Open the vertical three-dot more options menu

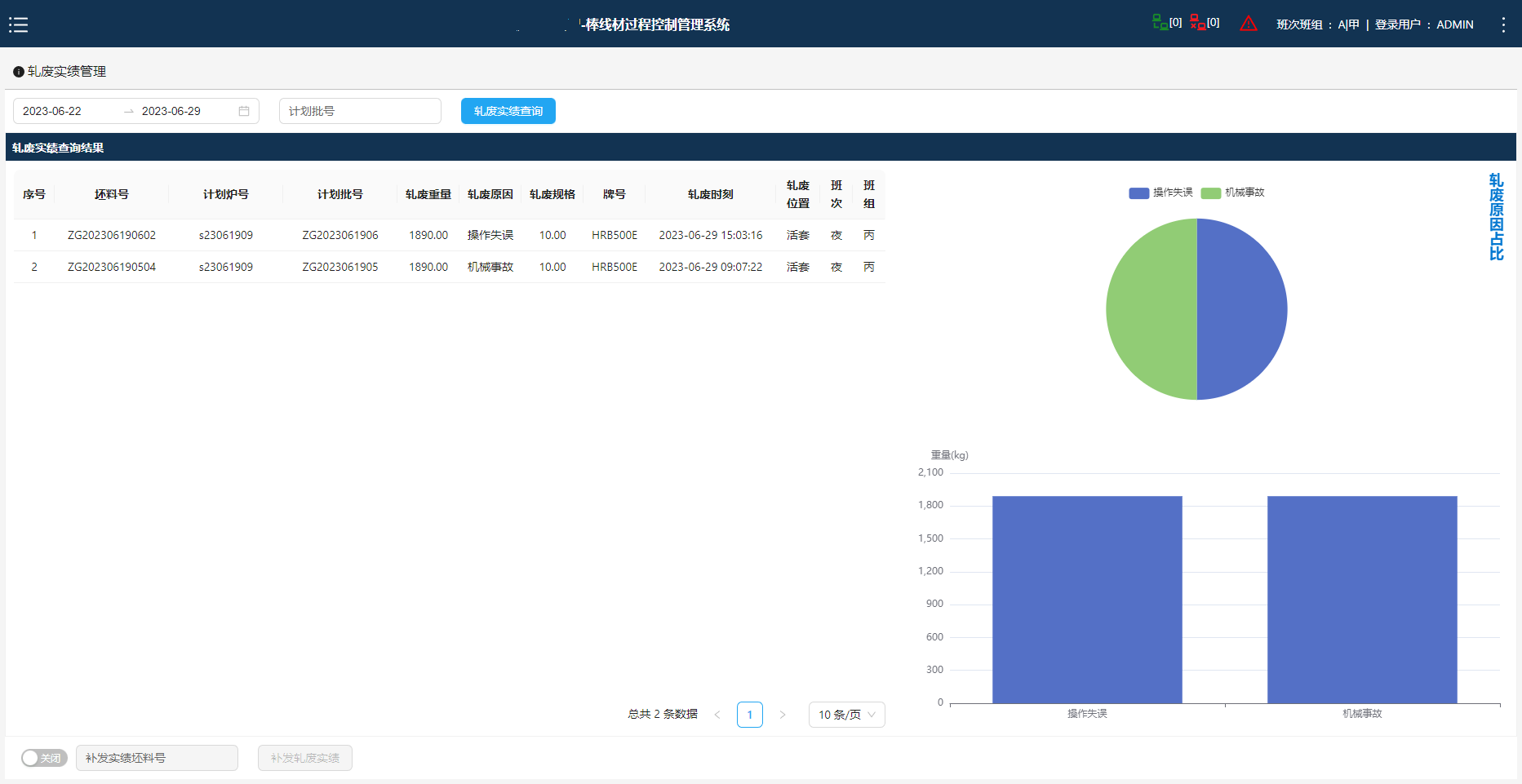[x=1503, y=24]
